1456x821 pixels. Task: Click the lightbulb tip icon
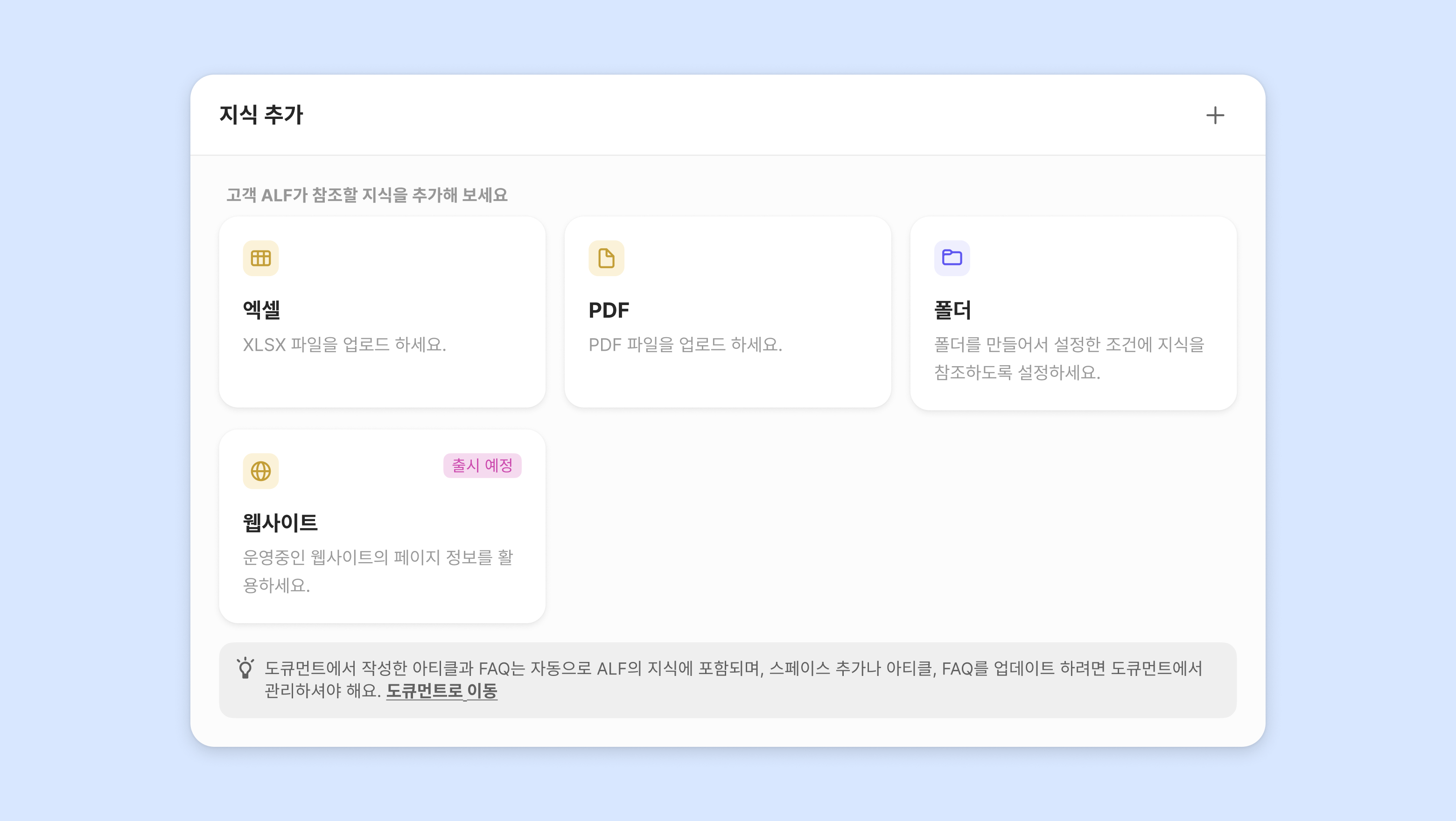point(245,668)
